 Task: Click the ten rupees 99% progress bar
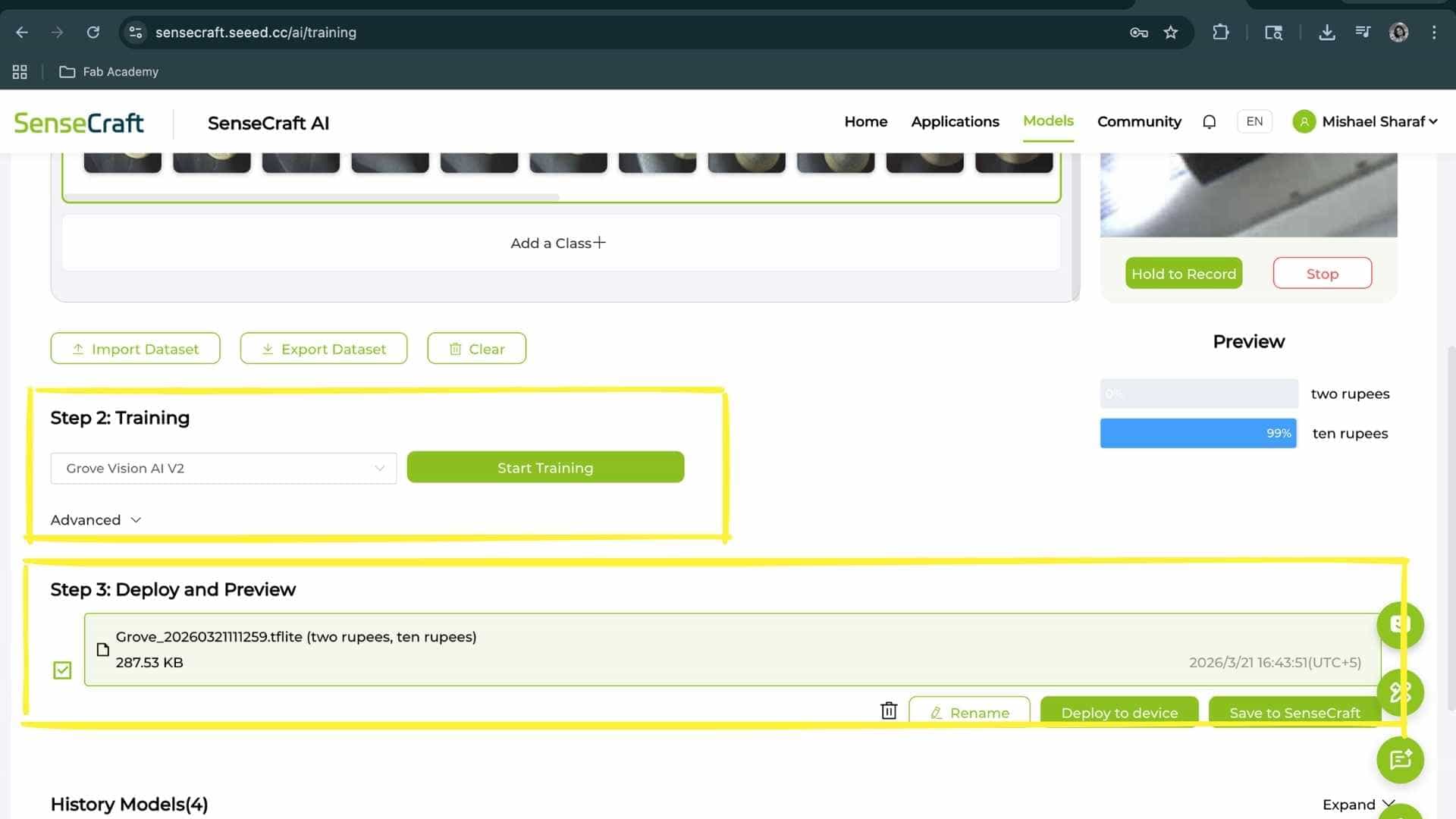[1198, 434]
